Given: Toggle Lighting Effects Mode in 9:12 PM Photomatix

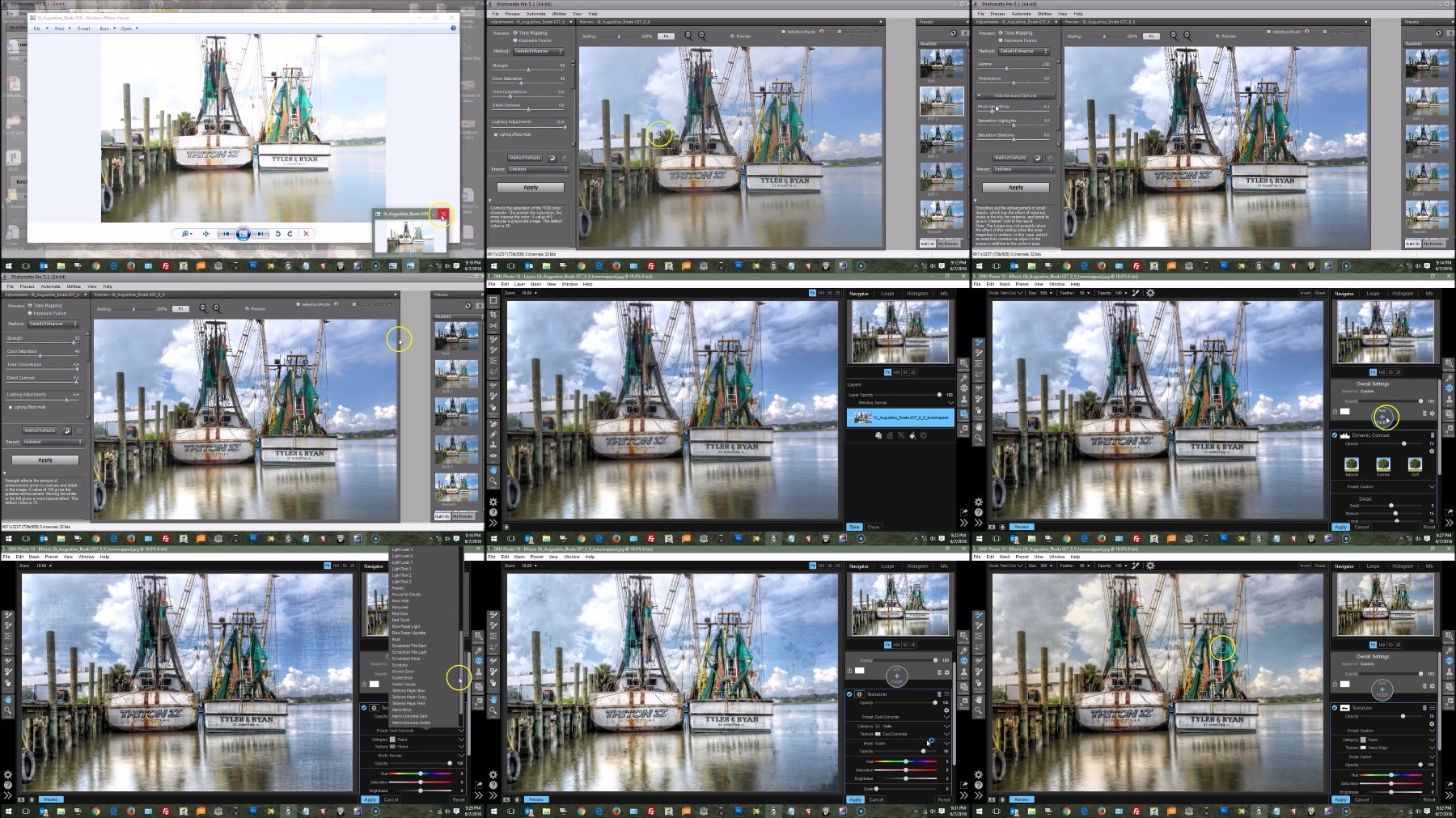Looking at the screenshot, I should click(x=497, y=134).
